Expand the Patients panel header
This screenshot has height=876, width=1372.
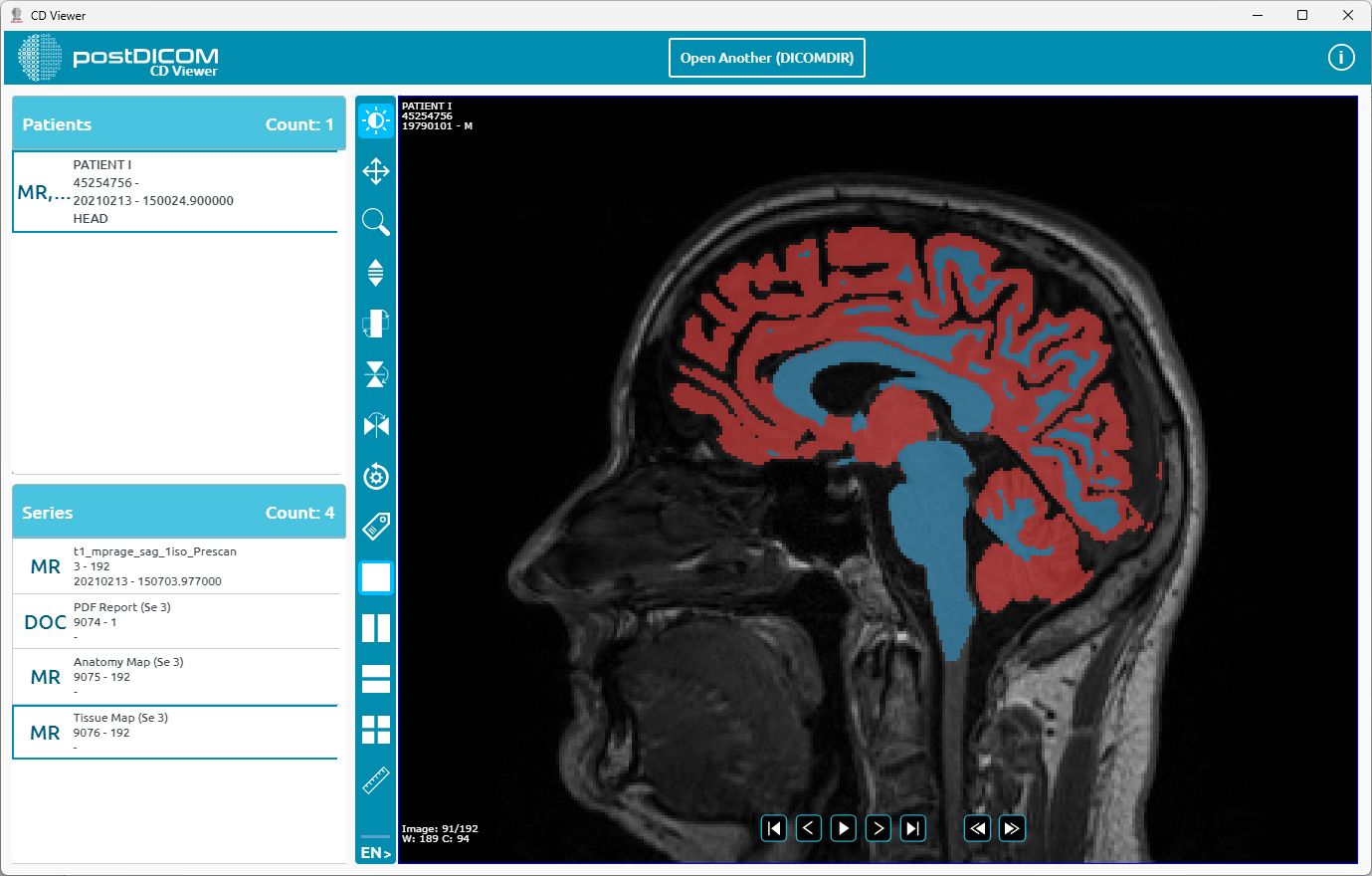[x=178, y=123]
